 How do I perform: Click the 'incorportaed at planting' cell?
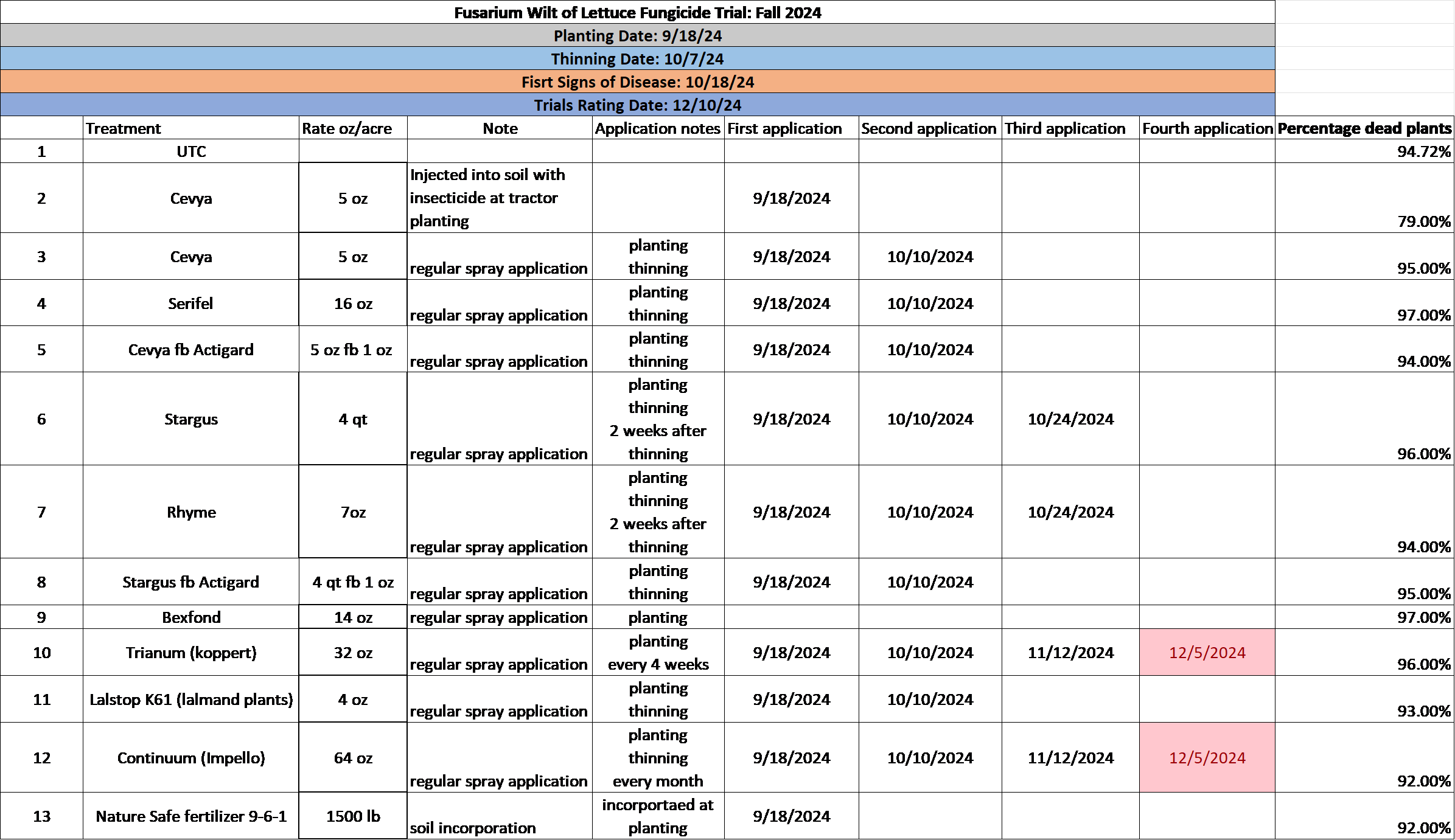658,816
